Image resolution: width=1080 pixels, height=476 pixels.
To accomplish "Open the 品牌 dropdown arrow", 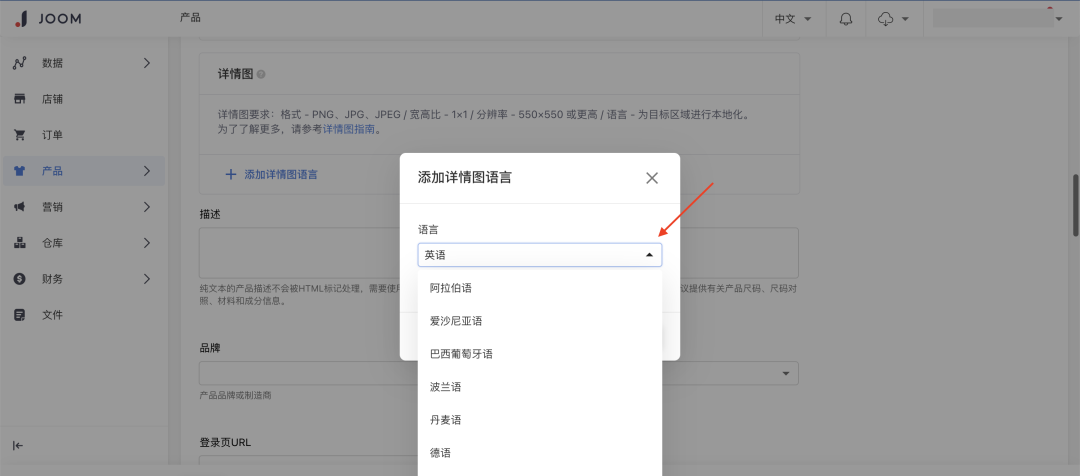I will click(x=786, y=373).
